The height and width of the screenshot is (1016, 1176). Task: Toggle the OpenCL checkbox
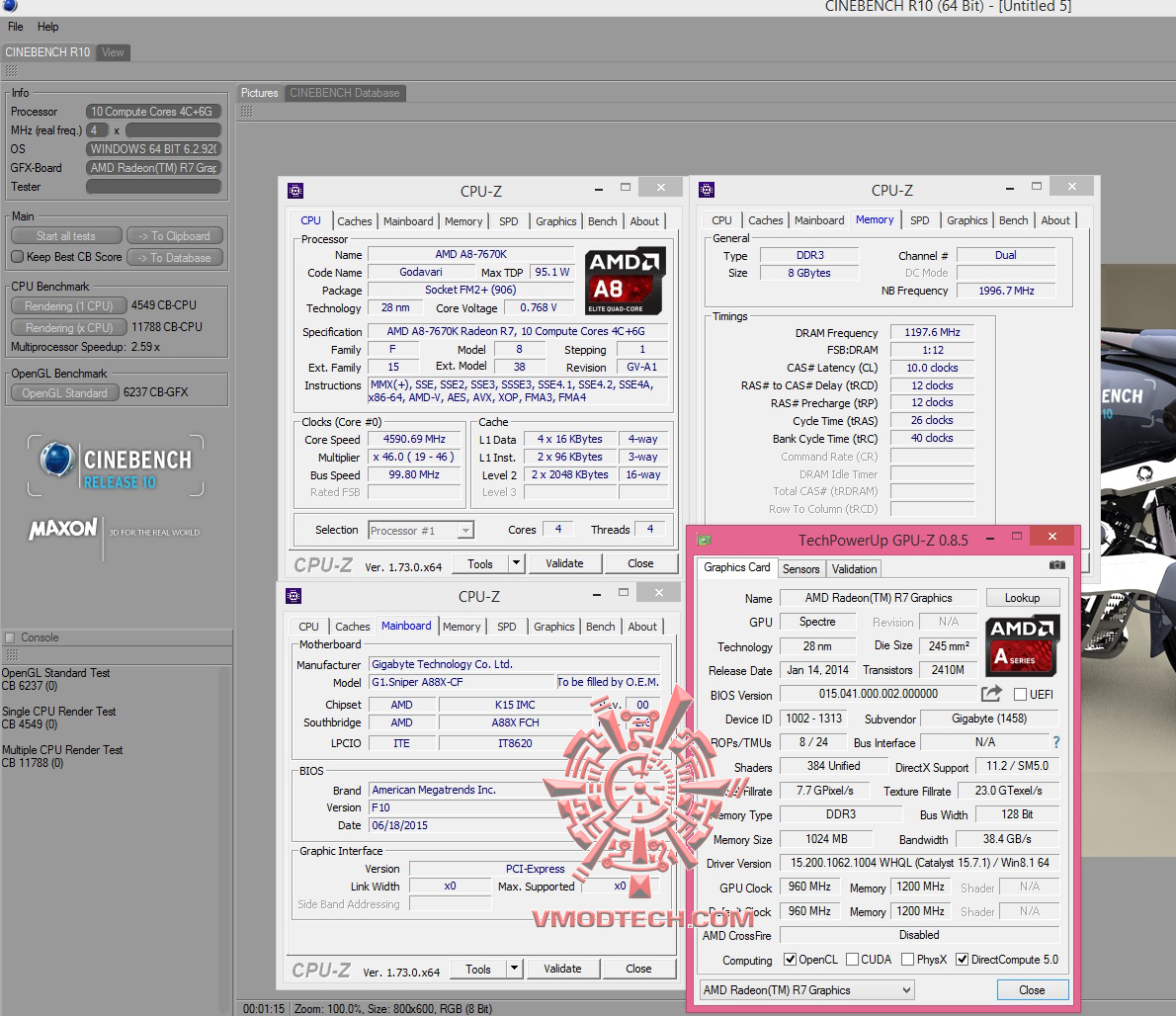[x=790, y=959]
